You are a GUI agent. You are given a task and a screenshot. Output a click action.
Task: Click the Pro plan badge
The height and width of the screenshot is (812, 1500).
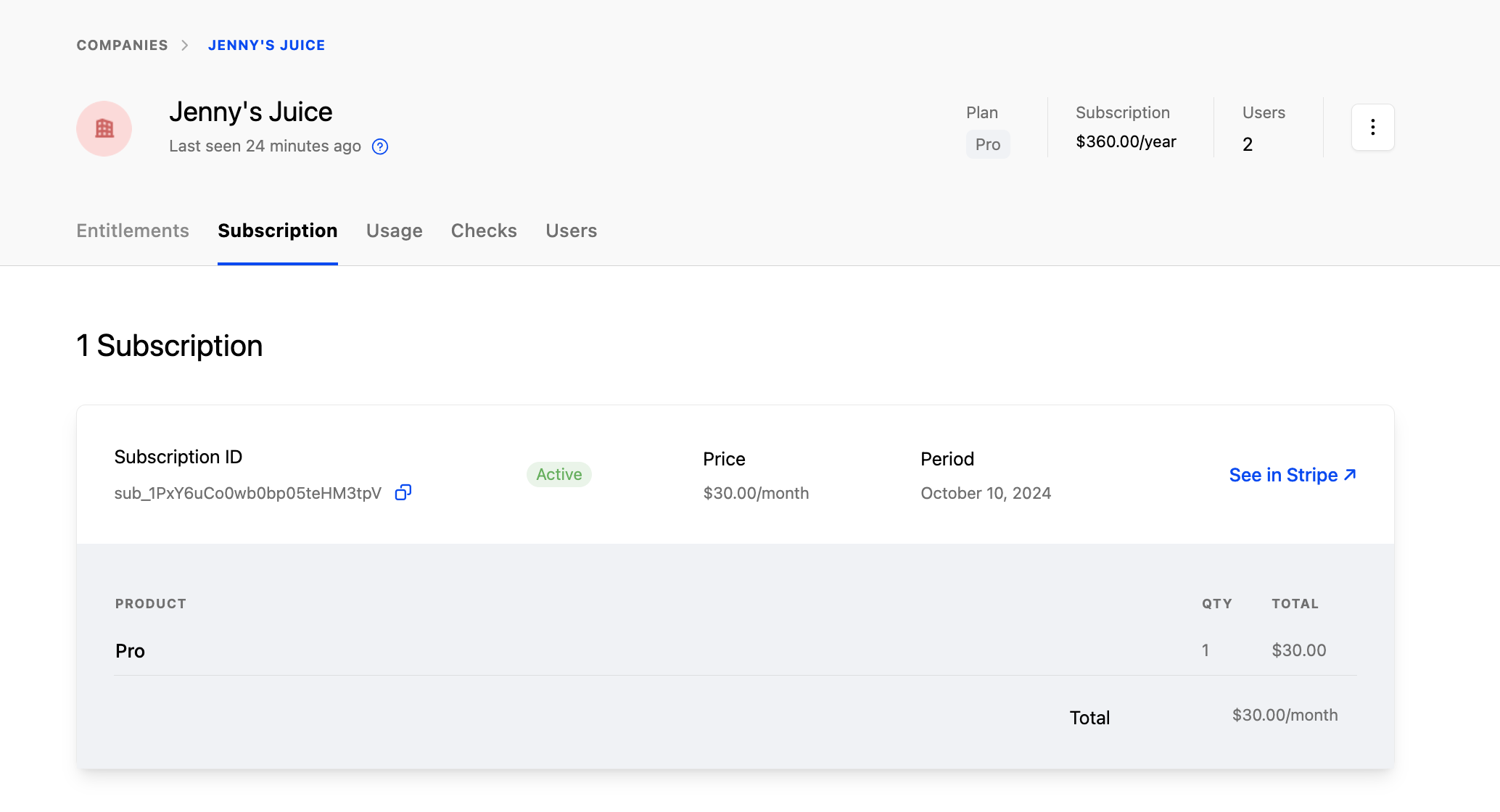pos(987,144)
